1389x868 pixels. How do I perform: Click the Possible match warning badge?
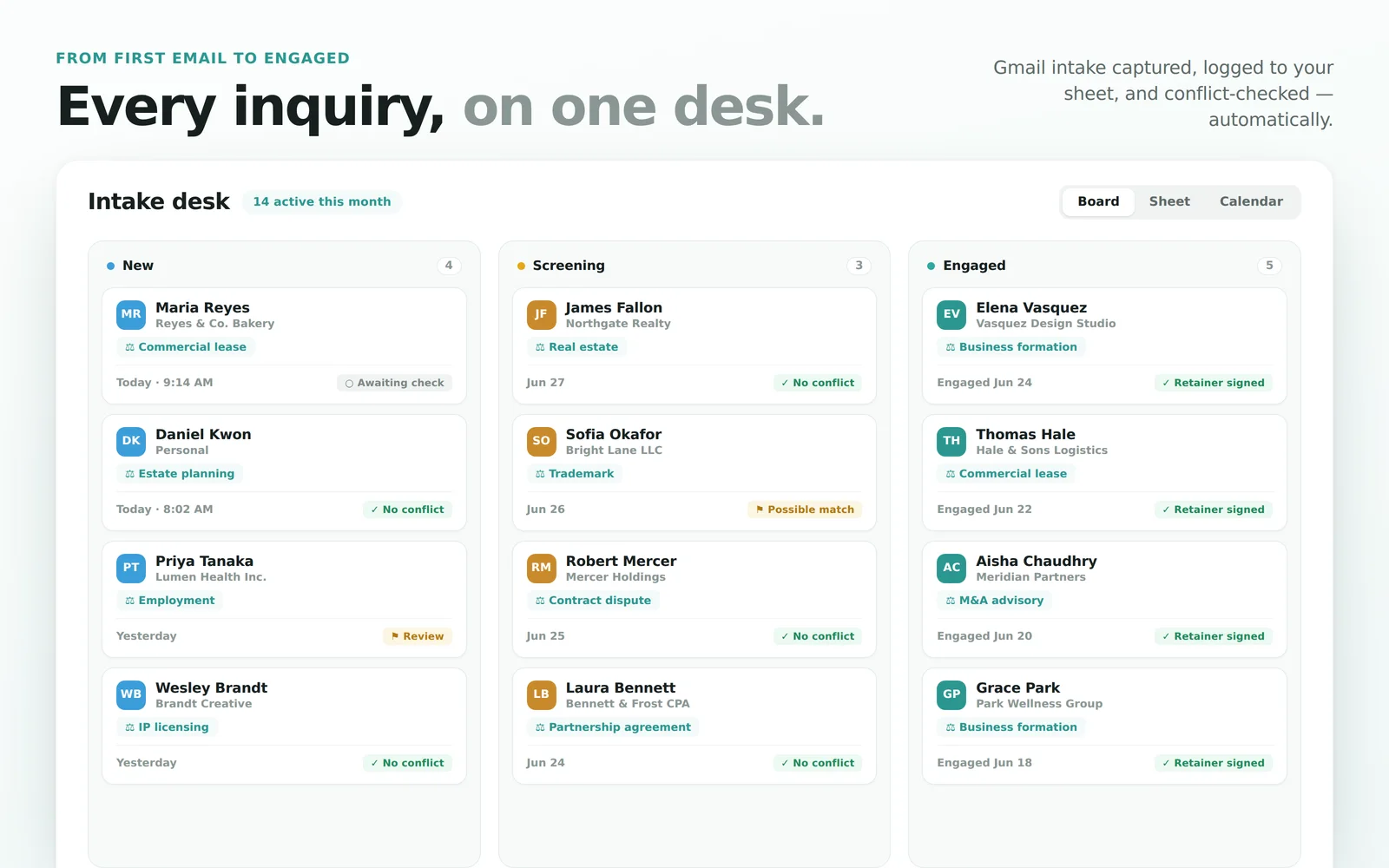tap(805, 510)
